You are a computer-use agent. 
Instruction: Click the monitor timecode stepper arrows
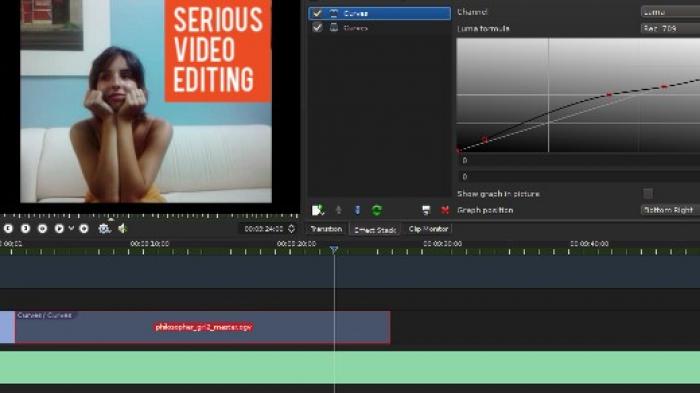pos(291,229)
